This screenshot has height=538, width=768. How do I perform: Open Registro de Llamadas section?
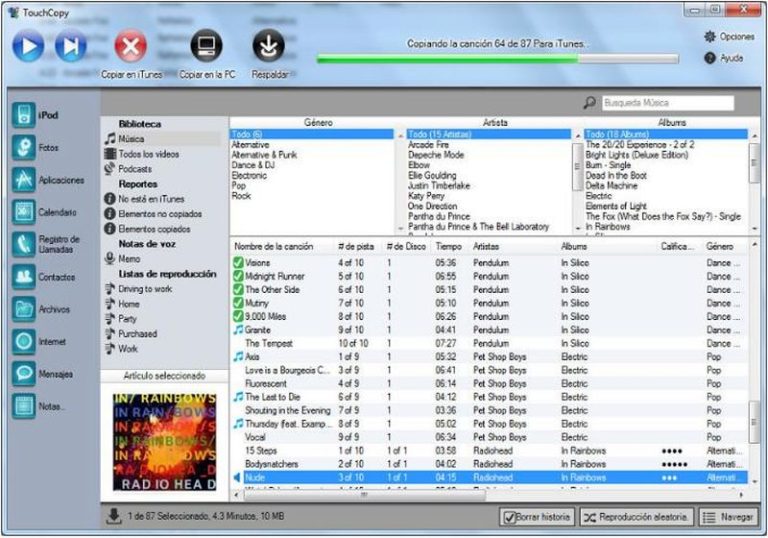(25, 244)
